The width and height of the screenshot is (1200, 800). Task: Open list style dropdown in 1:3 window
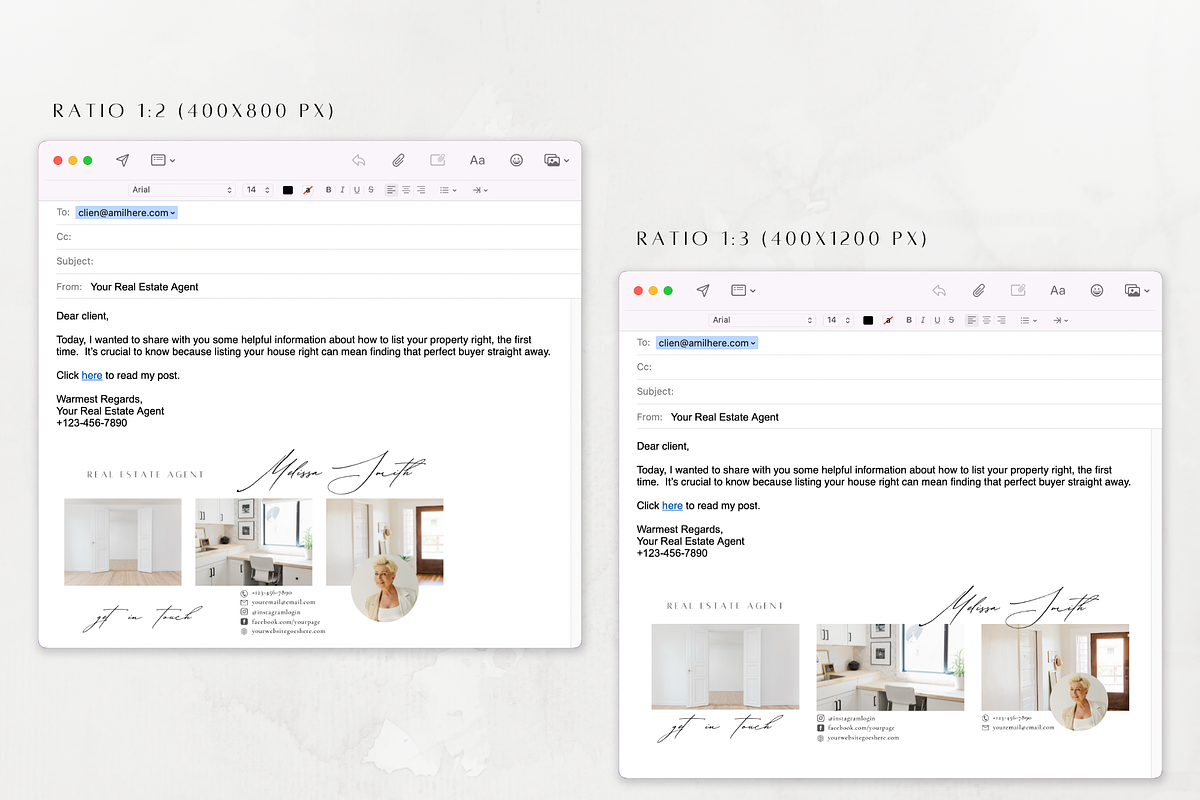pos(1028,320)
